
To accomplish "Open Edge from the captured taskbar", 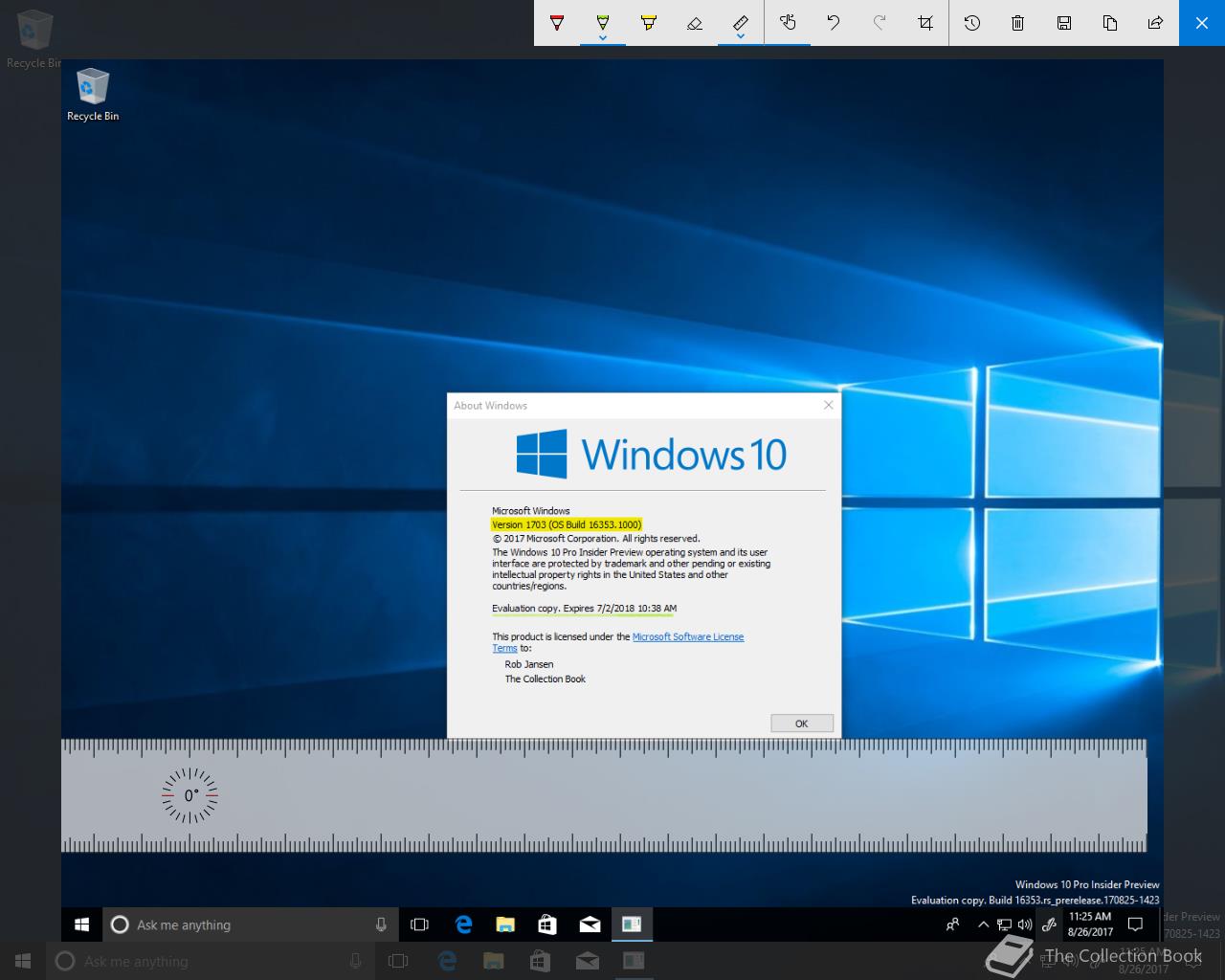I will point(464,924).
